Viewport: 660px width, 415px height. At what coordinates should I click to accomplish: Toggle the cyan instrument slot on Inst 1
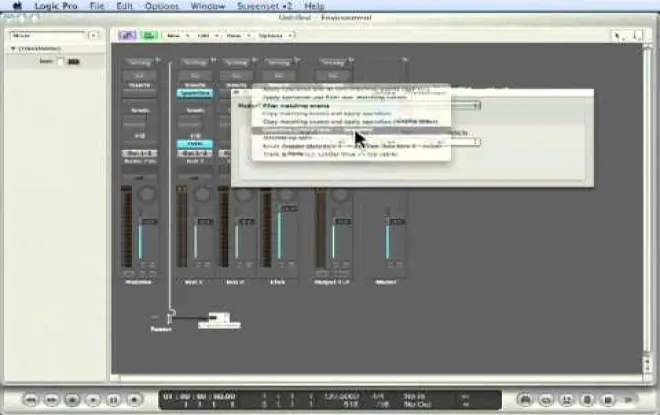click(x=195, y=144)
